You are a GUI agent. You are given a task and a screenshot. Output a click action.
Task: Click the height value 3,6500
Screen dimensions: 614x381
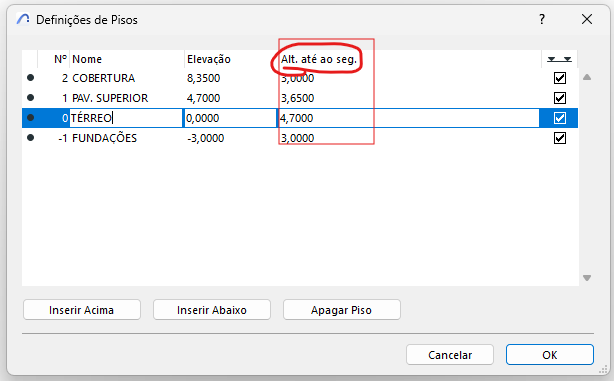point(298,98)
